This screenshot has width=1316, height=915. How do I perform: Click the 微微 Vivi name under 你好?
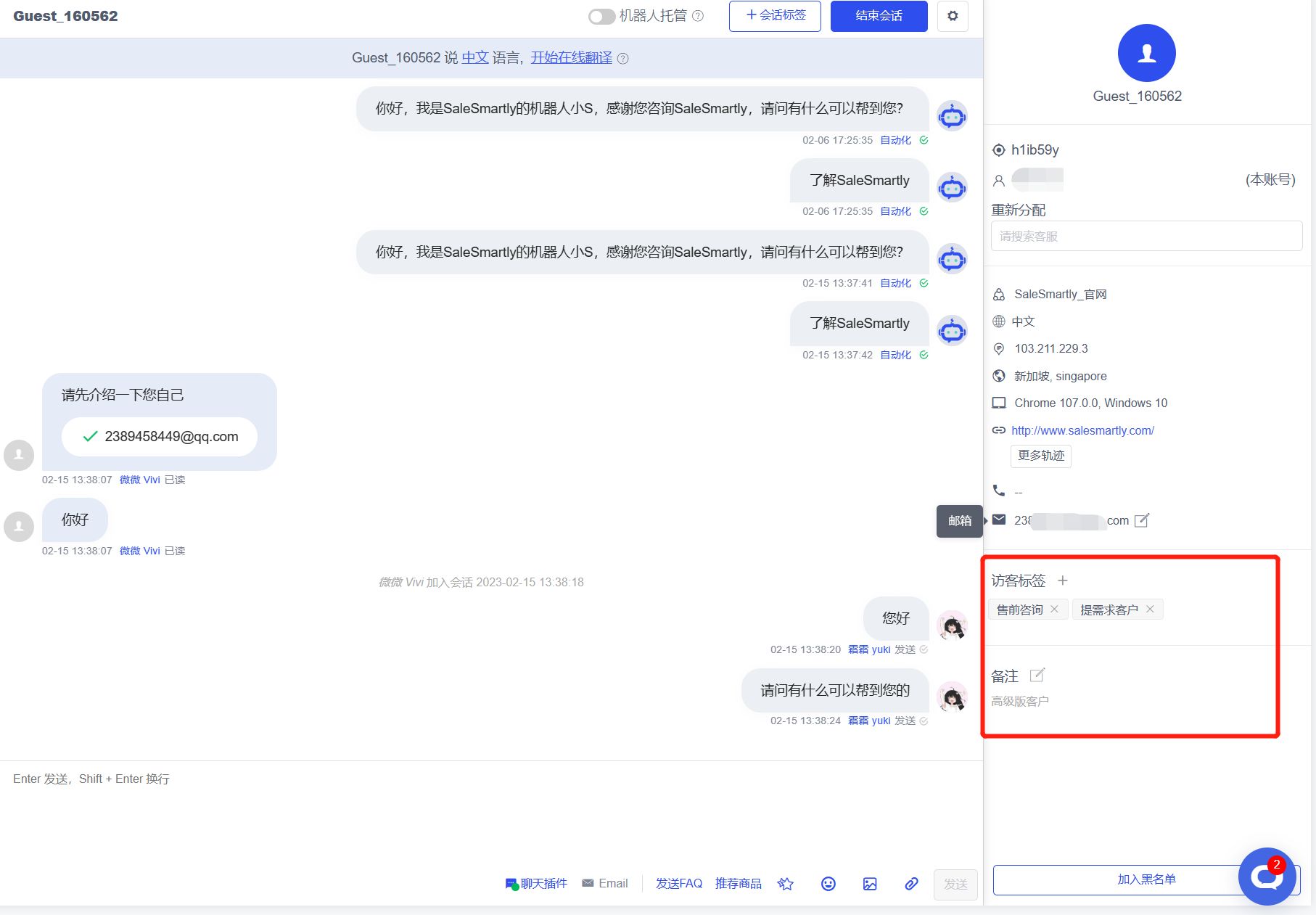[x=139, y=551]
